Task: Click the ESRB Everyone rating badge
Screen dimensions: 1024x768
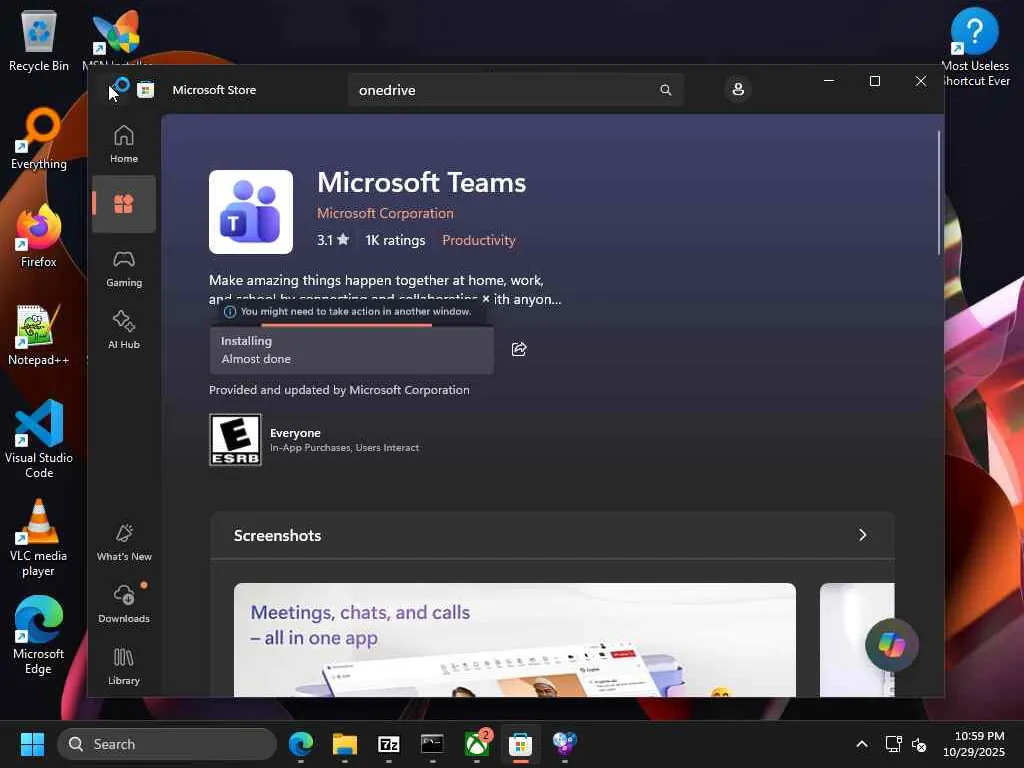Action: (x=235, y=440)
